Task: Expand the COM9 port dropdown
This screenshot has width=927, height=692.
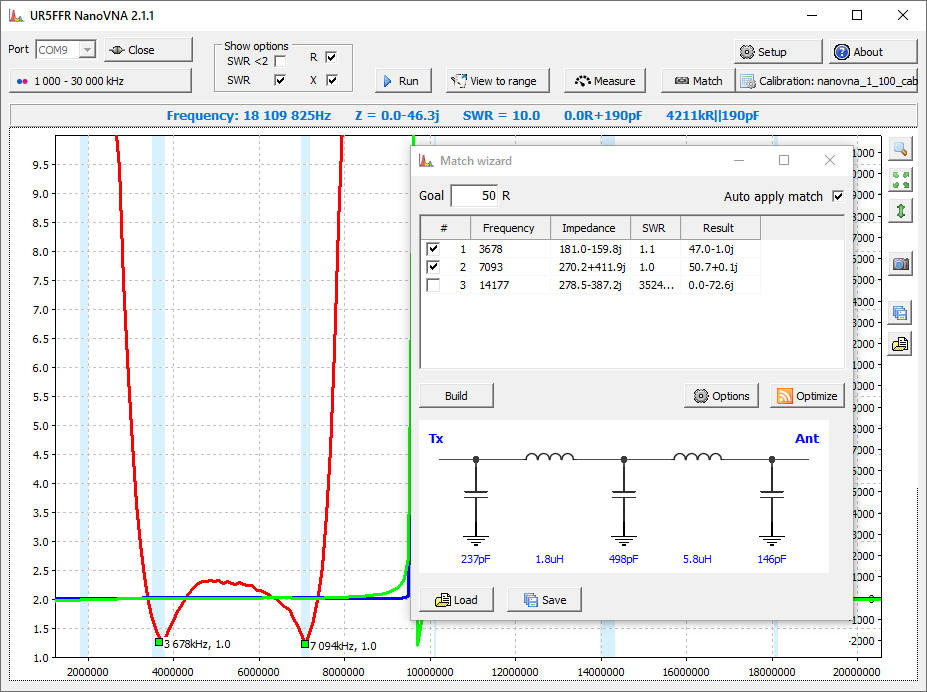Action: pos(87,50)
